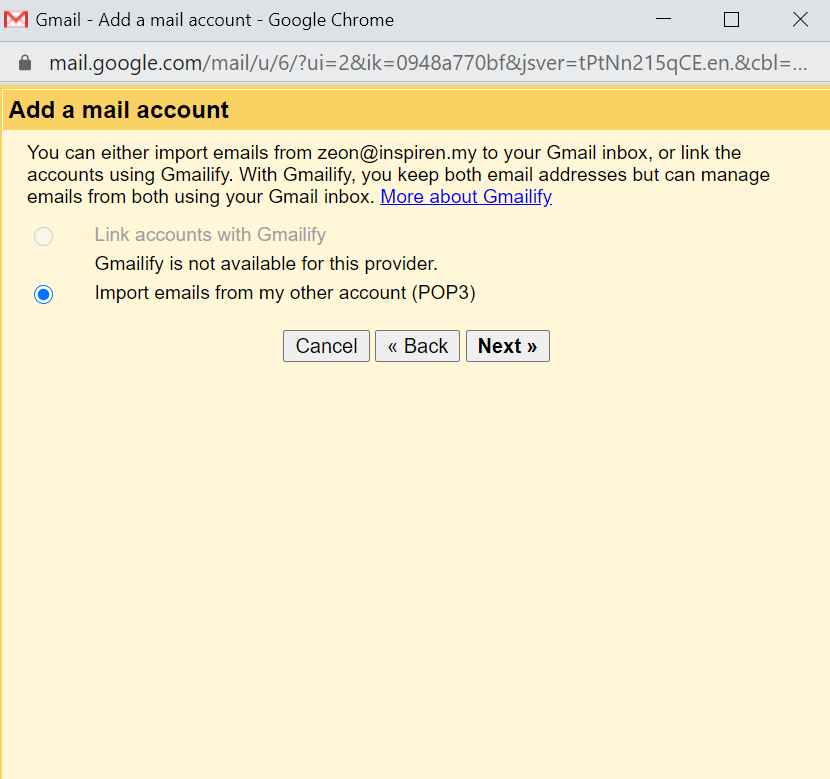Click the disabled Link accounts with Gmailify radio
The image size is (830, 779).
click(43, 236)
